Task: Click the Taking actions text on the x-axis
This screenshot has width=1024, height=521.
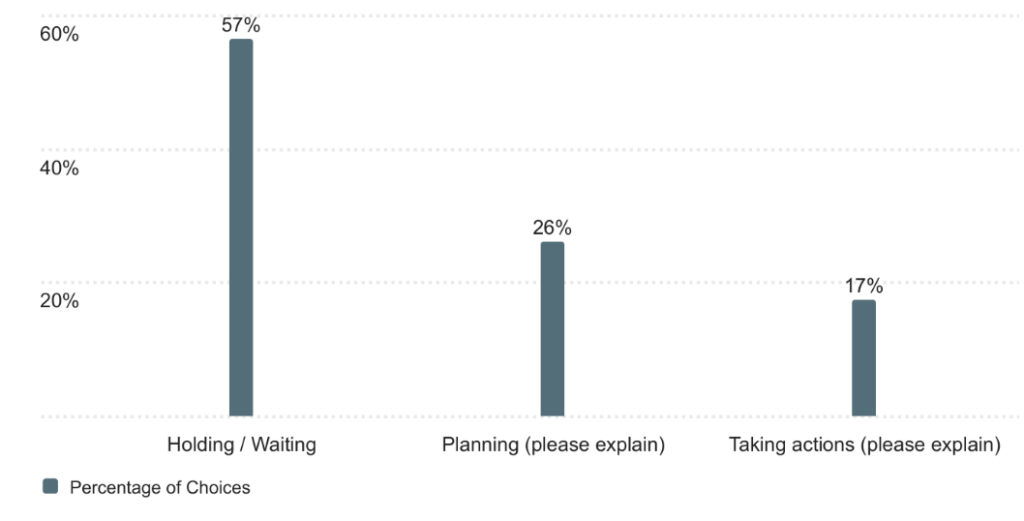Action: (x=791, y=445)
